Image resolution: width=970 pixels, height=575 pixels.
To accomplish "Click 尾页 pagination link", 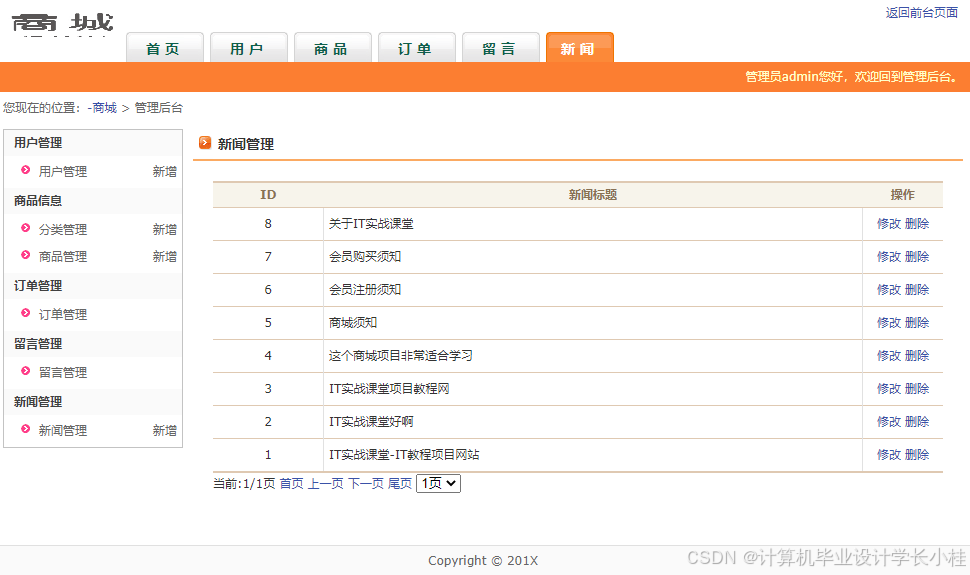I will [400, 483].
